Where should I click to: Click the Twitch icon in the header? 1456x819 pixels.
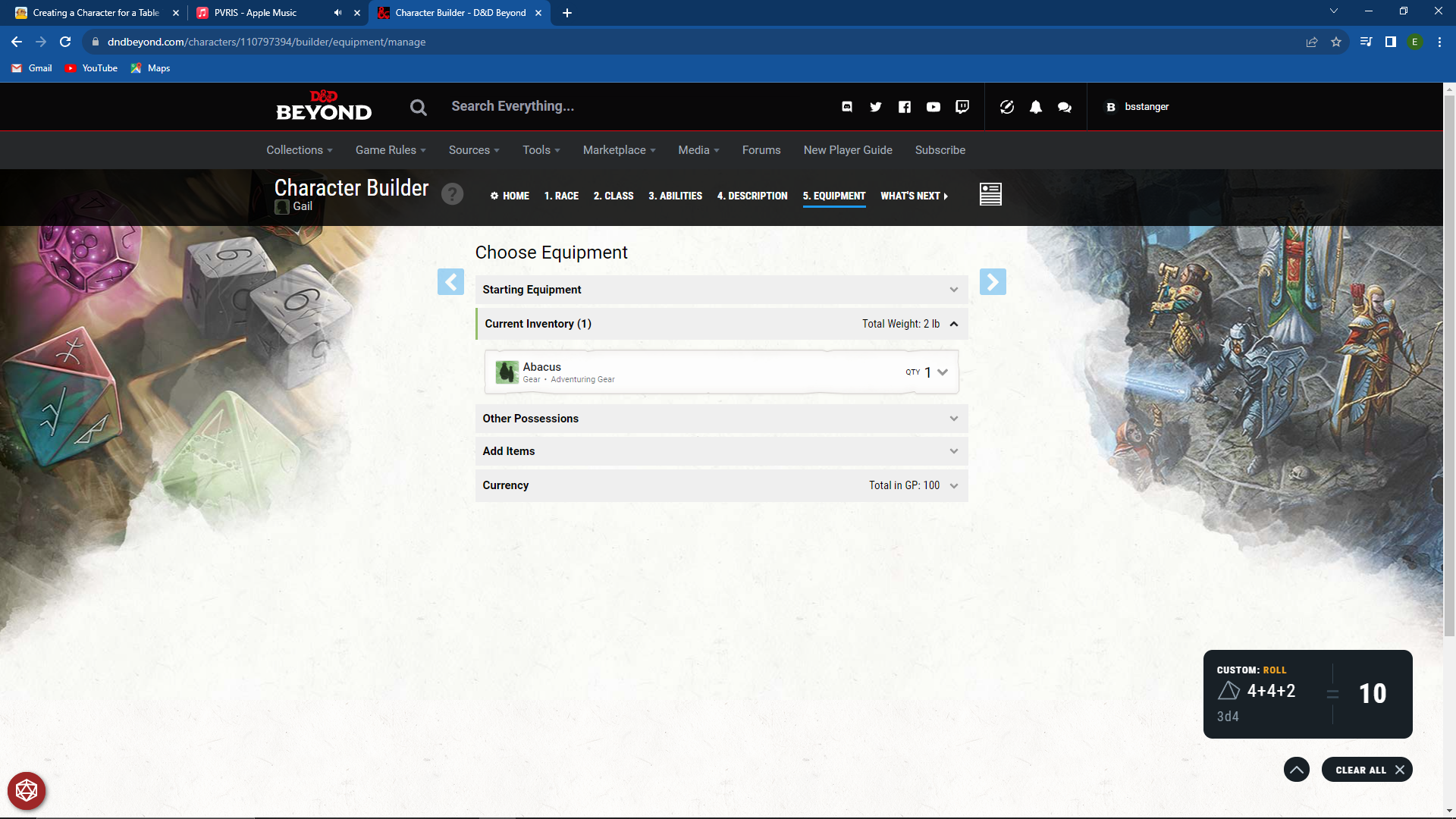962,107
